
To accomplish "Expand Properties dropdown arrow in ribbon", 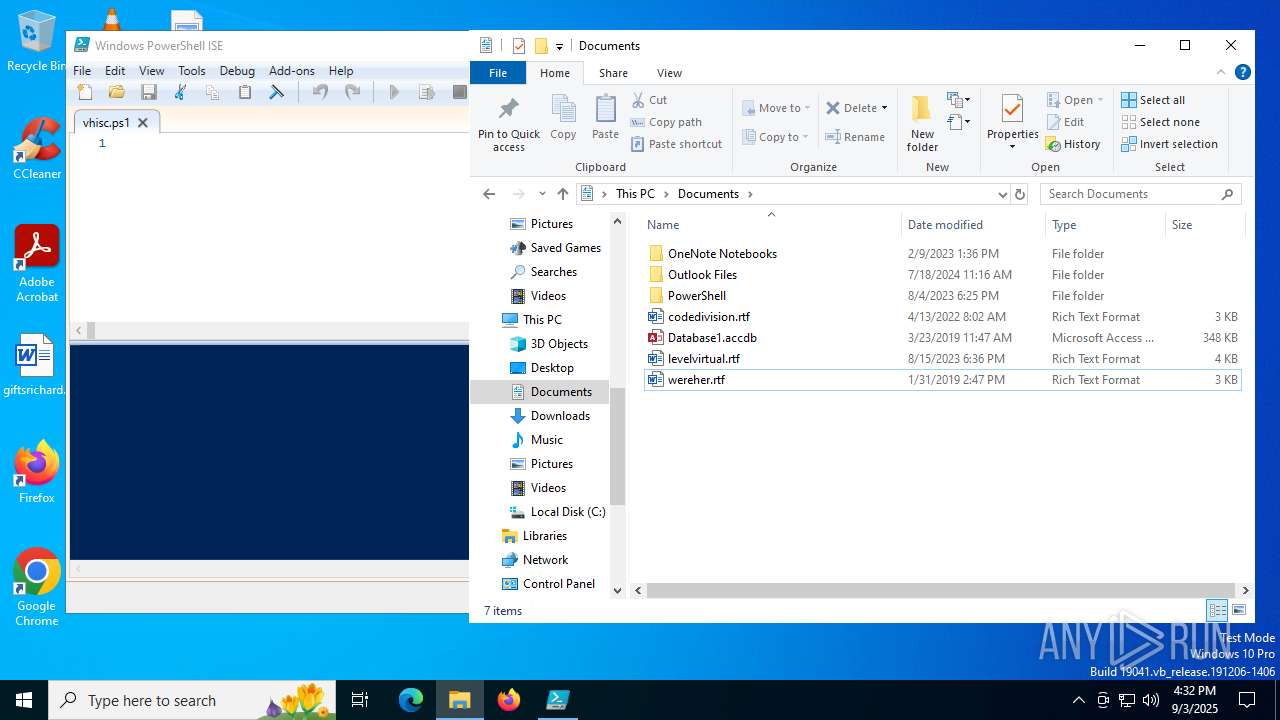I will tap(1012, 148).
